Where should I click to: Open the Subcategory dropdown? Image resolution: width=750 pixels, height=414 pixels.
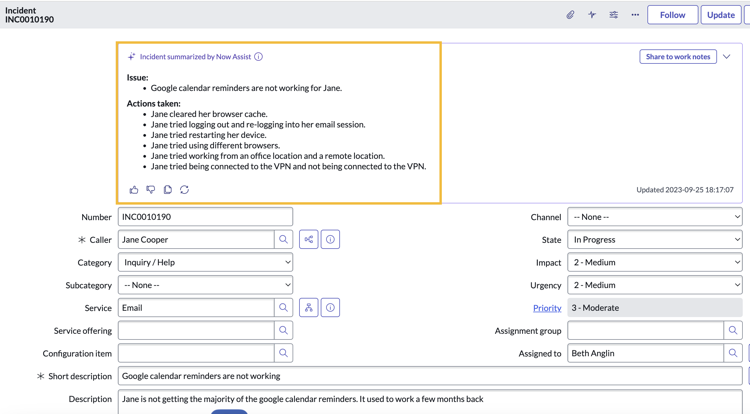(205, 285)
